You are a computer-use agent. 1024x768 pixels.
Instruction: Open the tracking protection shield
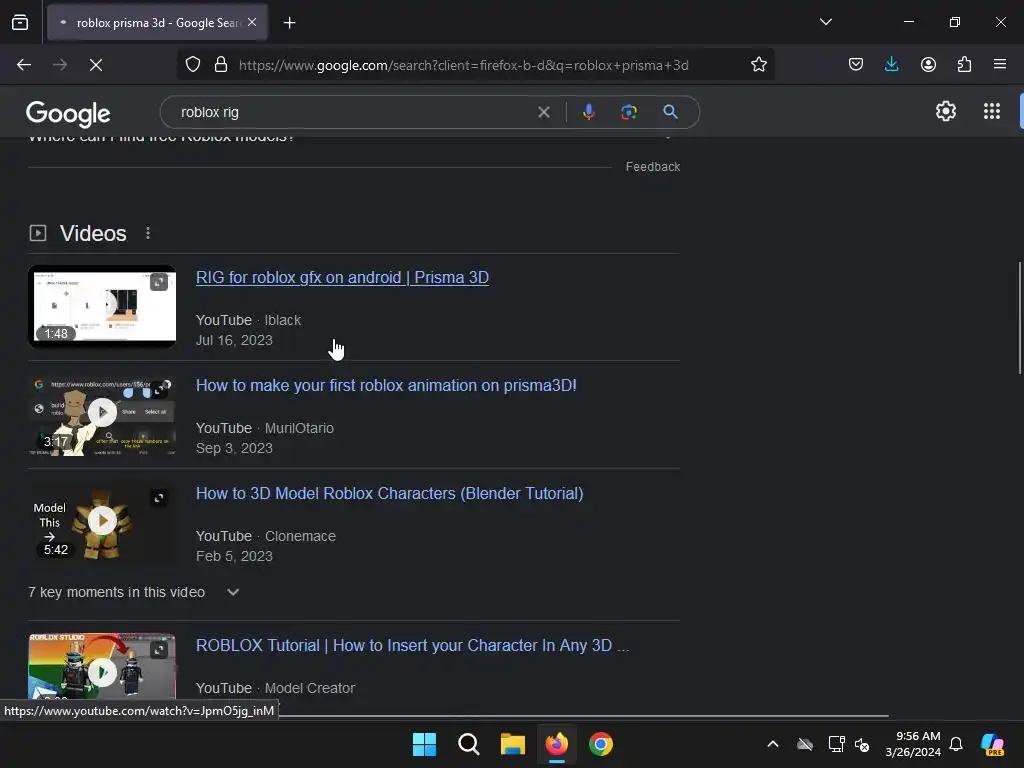(193, 65)
